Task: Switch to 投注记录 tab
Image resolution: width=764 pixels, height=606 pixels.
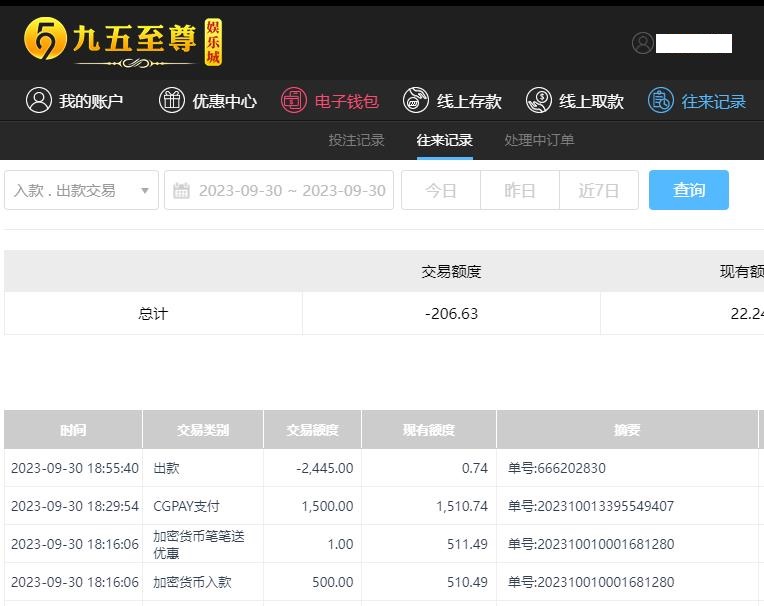Action: pyautogui.click(x=356, y=140)
